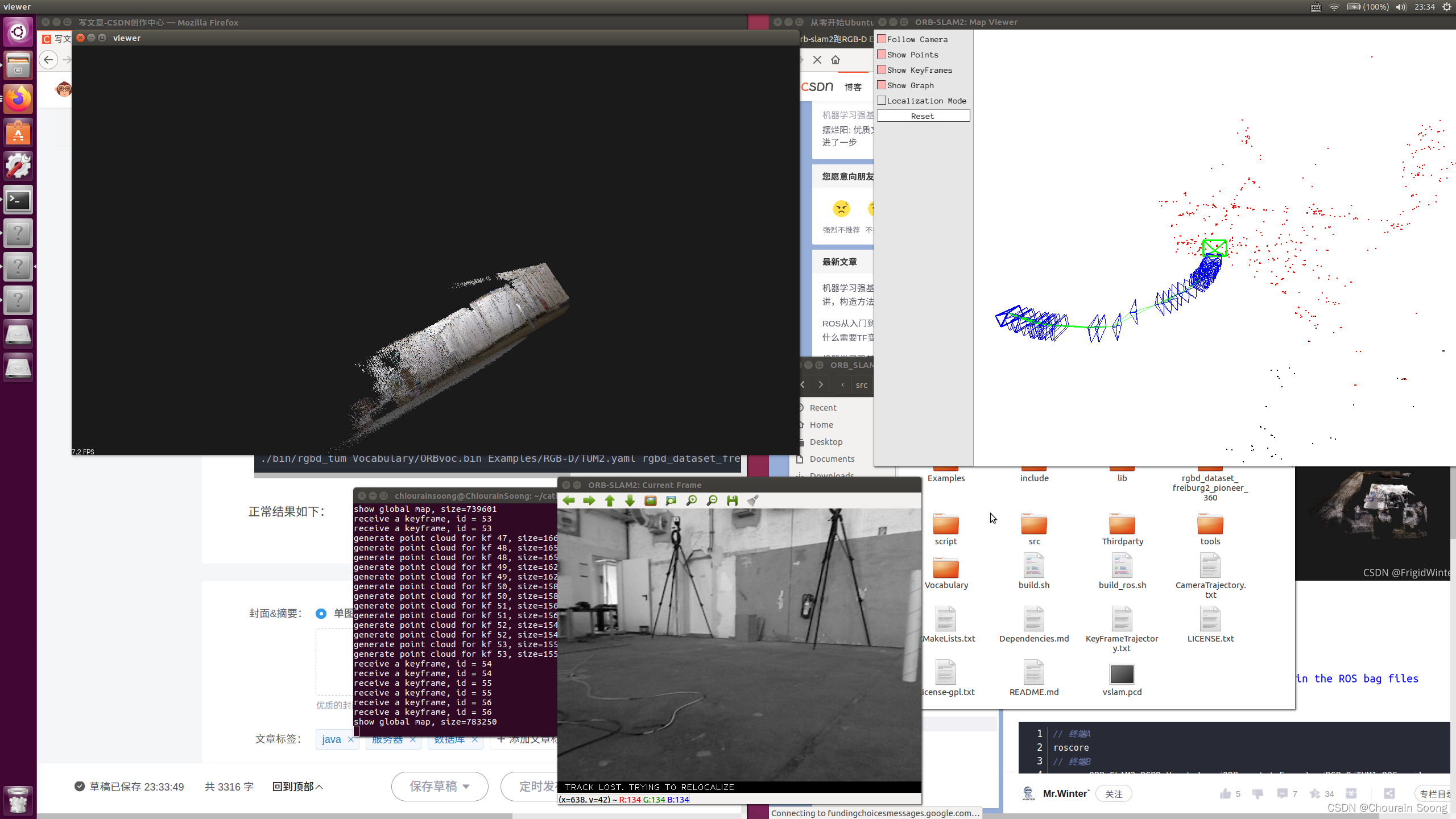The image size is (1456, 819).
Task: Click the point cloud thumbnail image
Action: [1373, 523]
